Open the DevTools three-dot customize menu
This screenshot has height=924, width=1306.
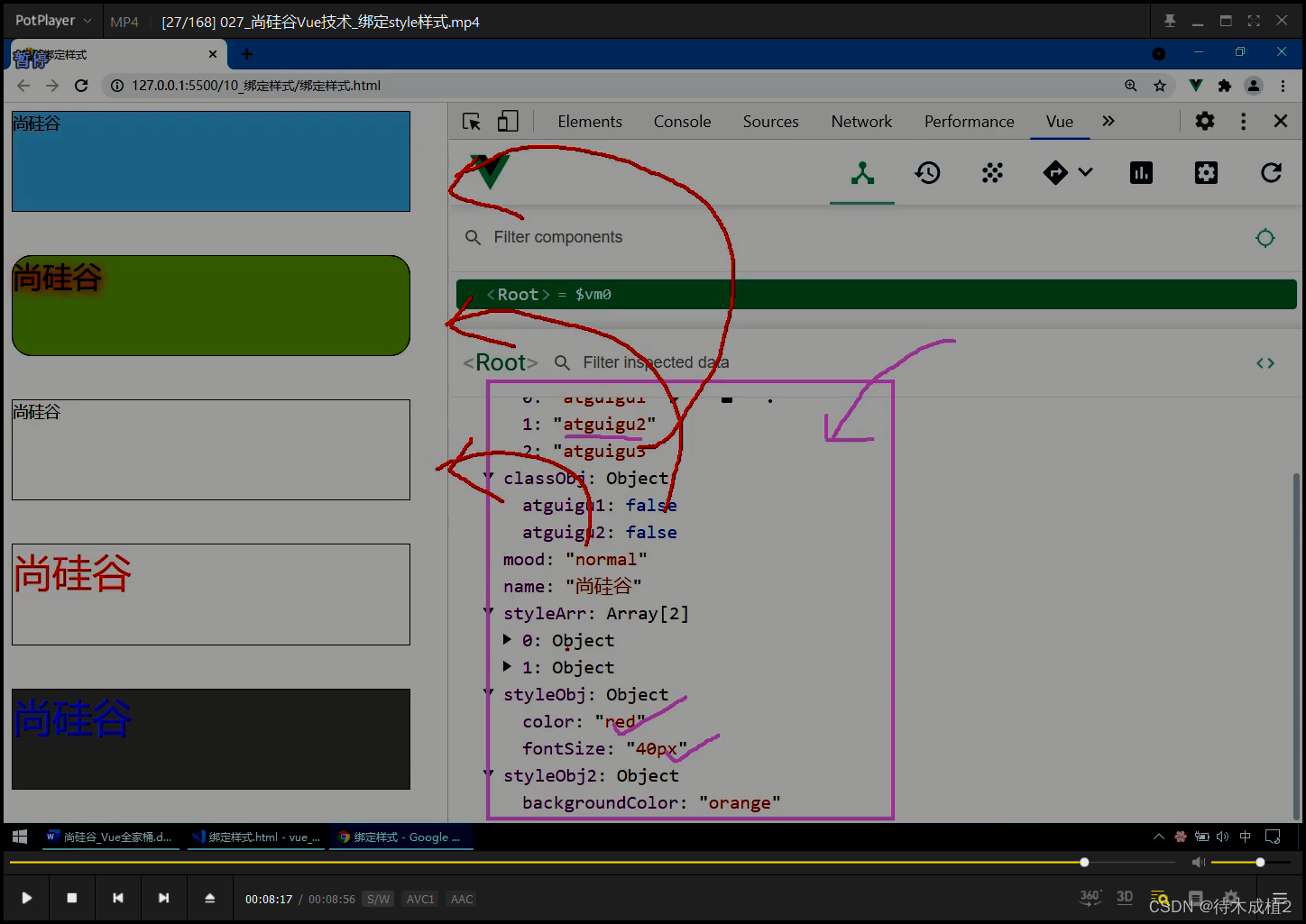click(1243, 121)
